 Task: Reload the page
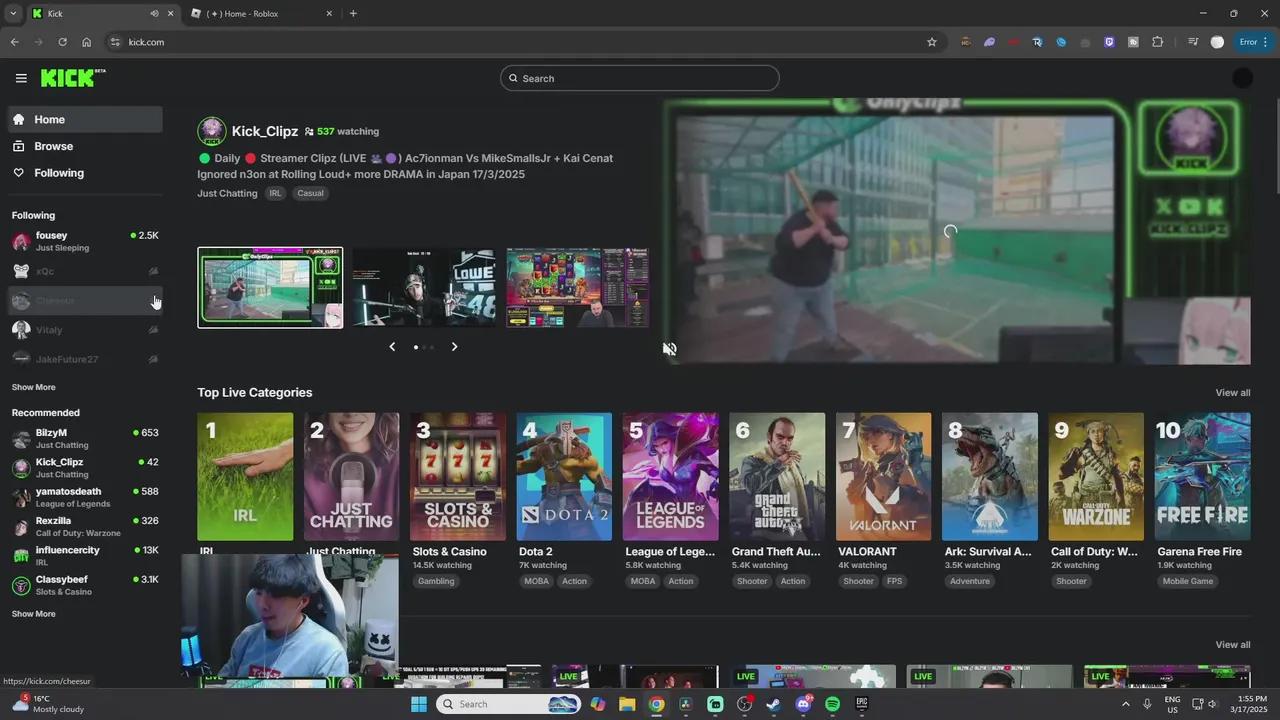pyautogui.click(x=62, y=42)
